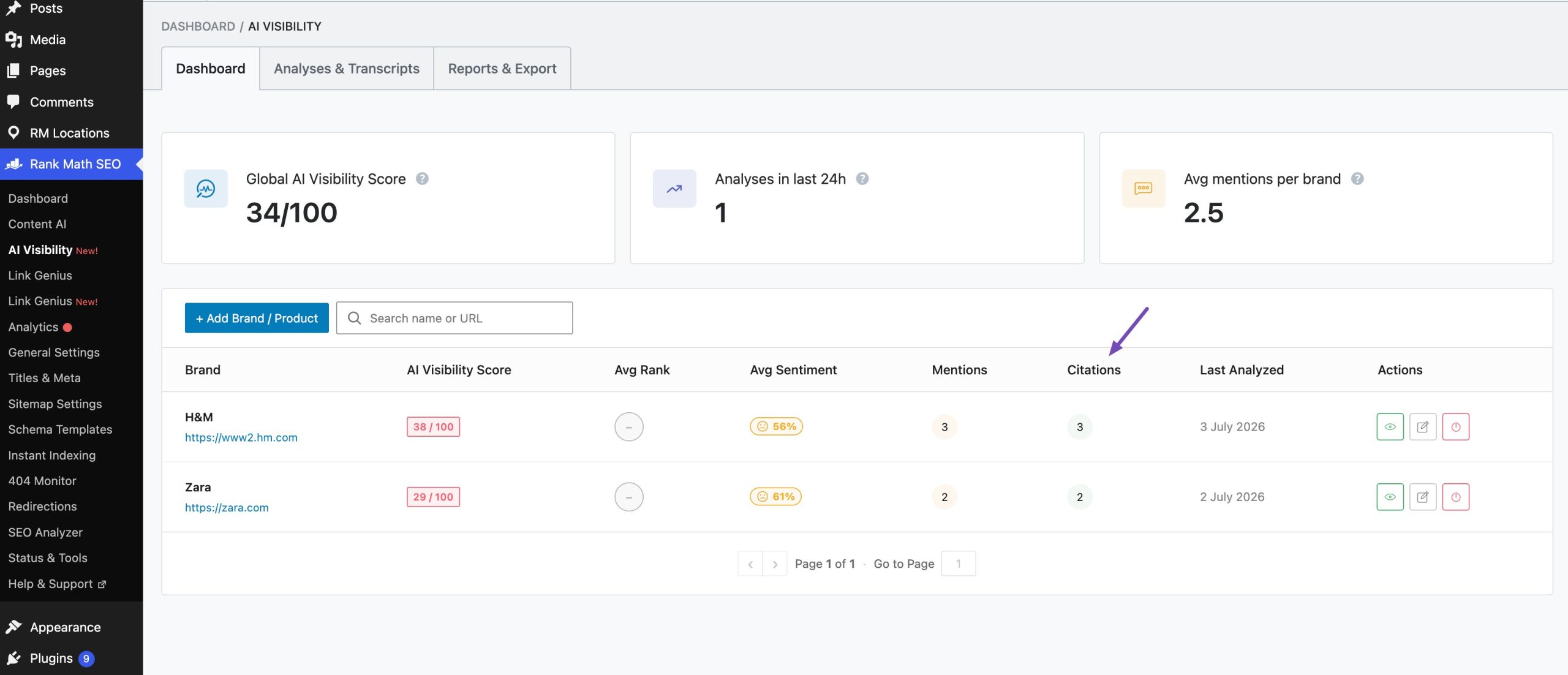Viewport: 1568px width, 675px height.
Task: Click the Avg mentions per brand chat icon
Action: click(1144, 189)
